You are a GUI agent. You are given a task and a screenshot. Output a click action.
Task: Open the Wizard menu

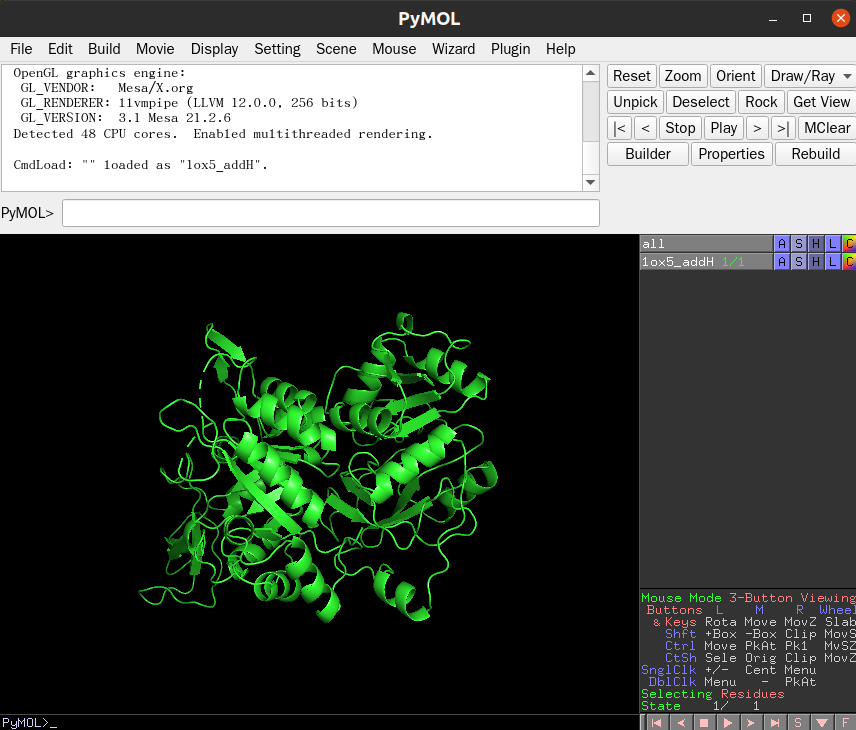[x=454, y=49]
